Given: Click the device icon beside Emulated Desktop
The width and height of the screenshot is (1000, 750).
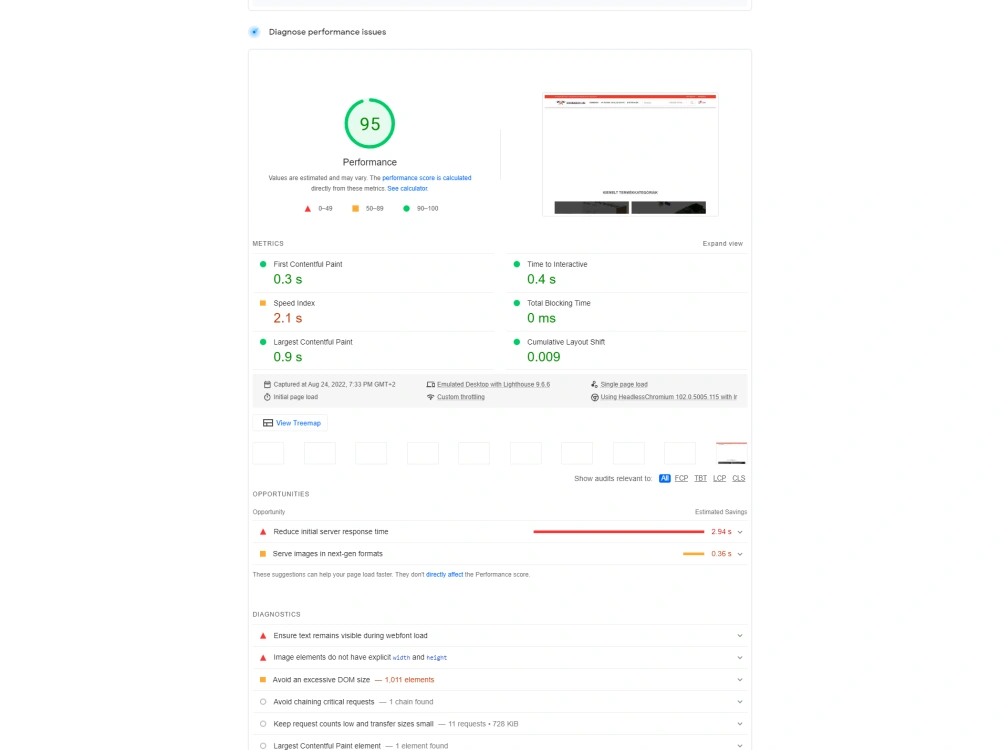Looking at the screenshot, I should (x=430, y=385).
